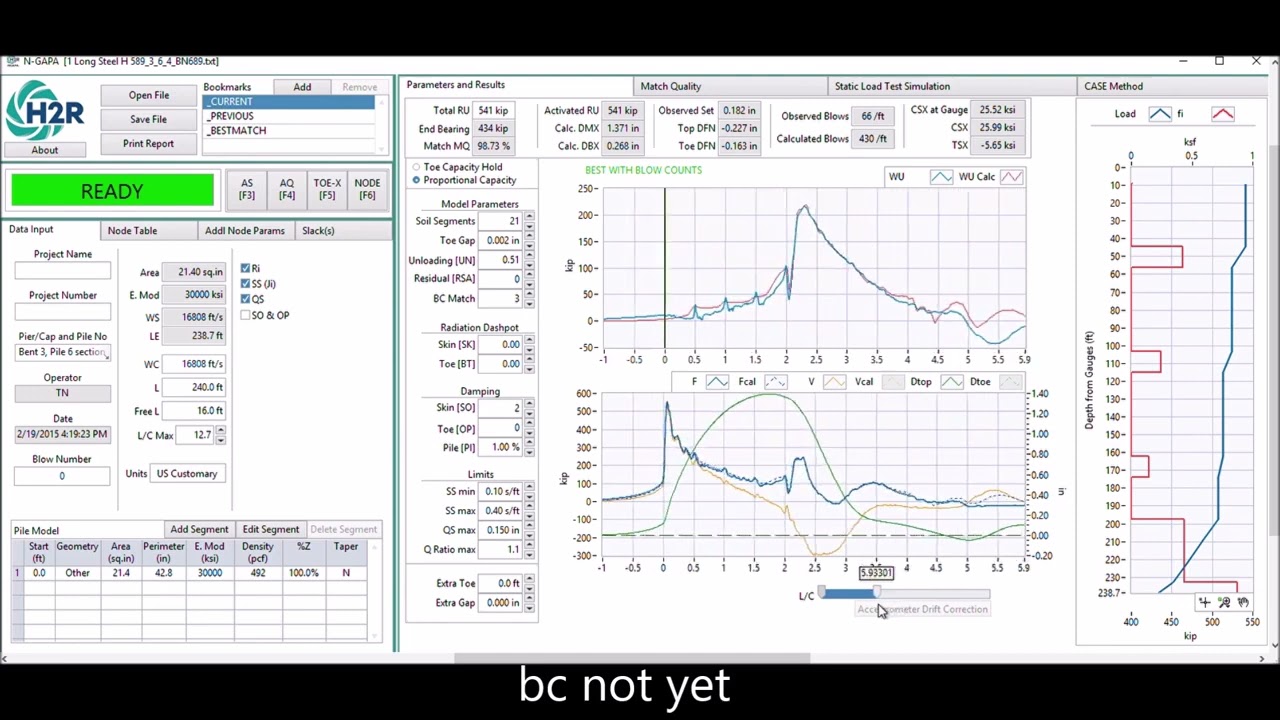The height and width of the screenshot is (720, 1280).
Task: Click the fi legend line icon
Action: point(1222,114)
